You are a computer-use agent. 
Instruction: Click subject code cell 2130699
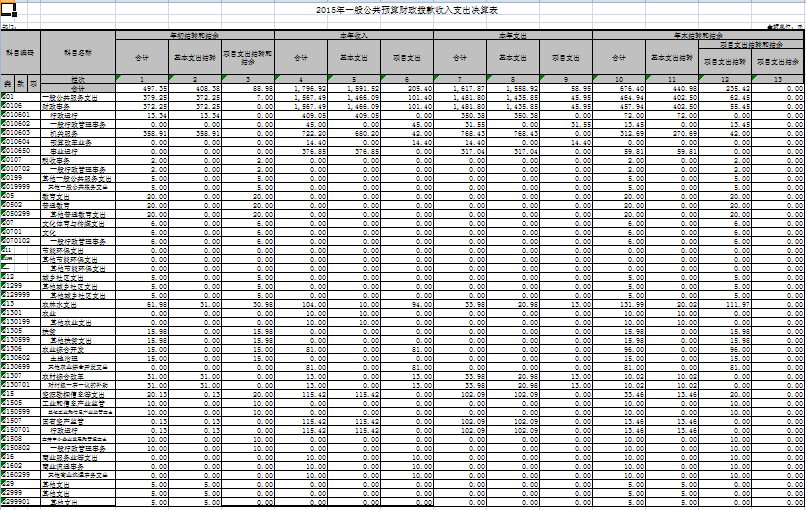[20, 367]
